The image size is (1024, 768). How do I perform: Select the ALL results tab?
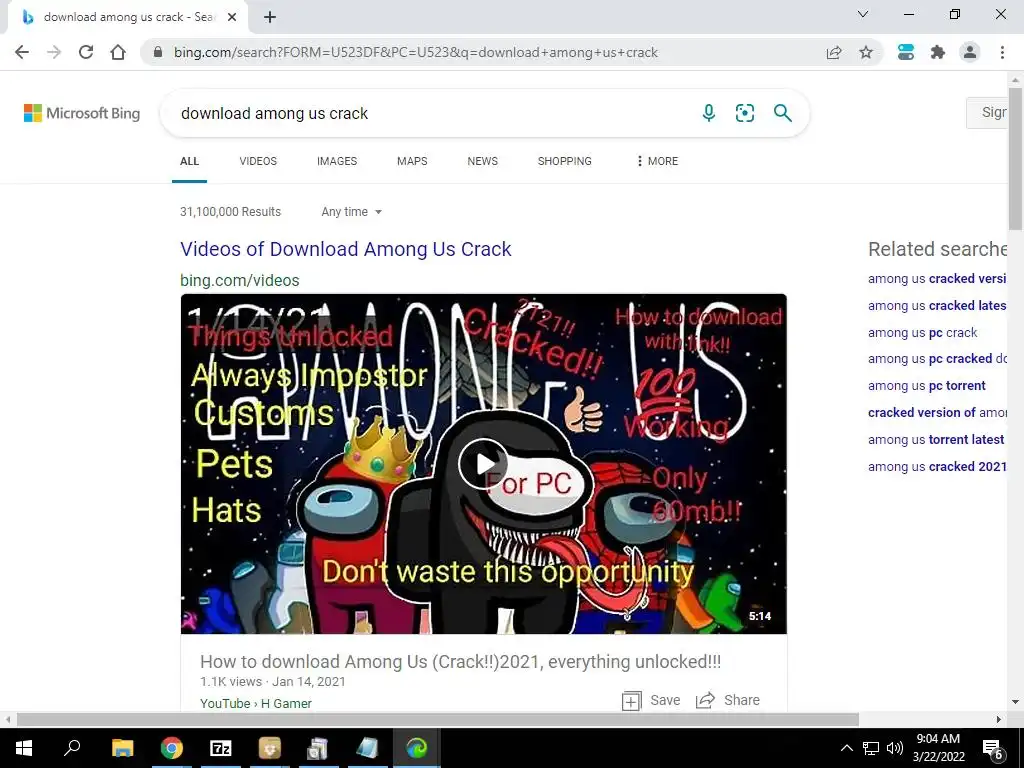tap(189, 161)
